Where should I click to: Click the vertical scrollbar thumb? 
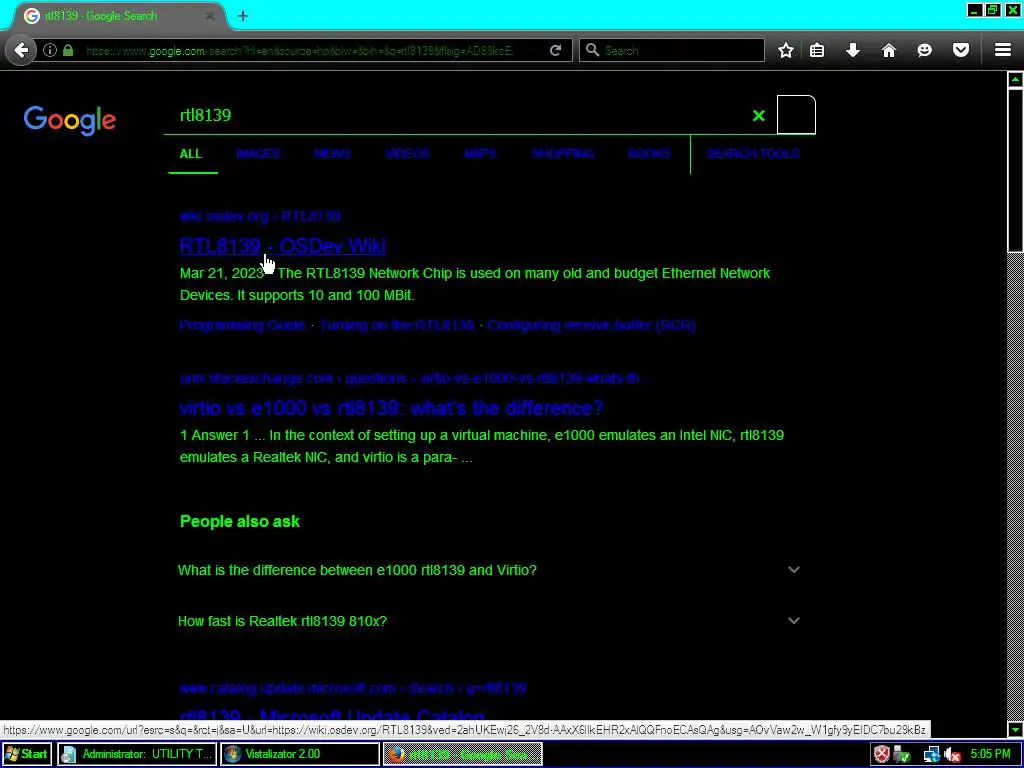[x=1015, y=170]
